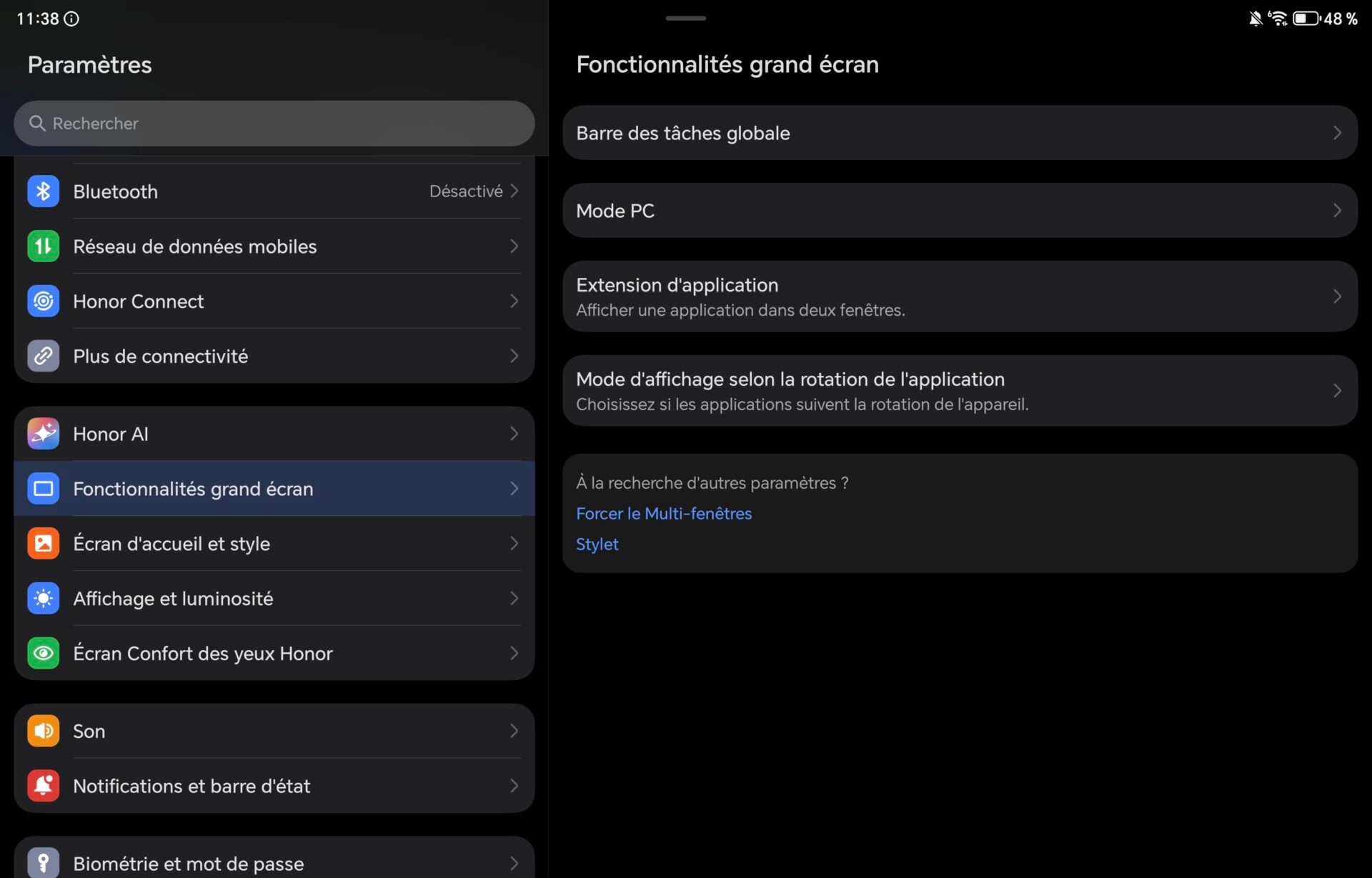Open Extension d'application chevron

[1336, 296]
